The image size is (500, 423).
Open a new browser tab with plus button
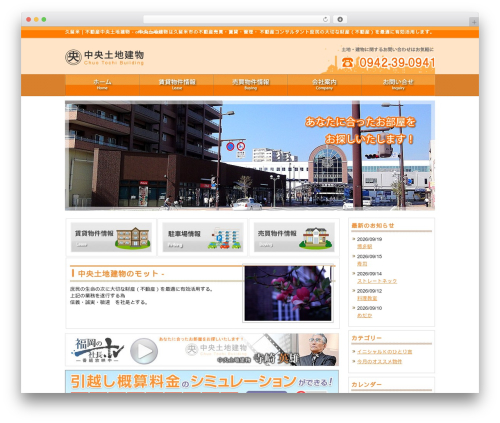point(474,22)
